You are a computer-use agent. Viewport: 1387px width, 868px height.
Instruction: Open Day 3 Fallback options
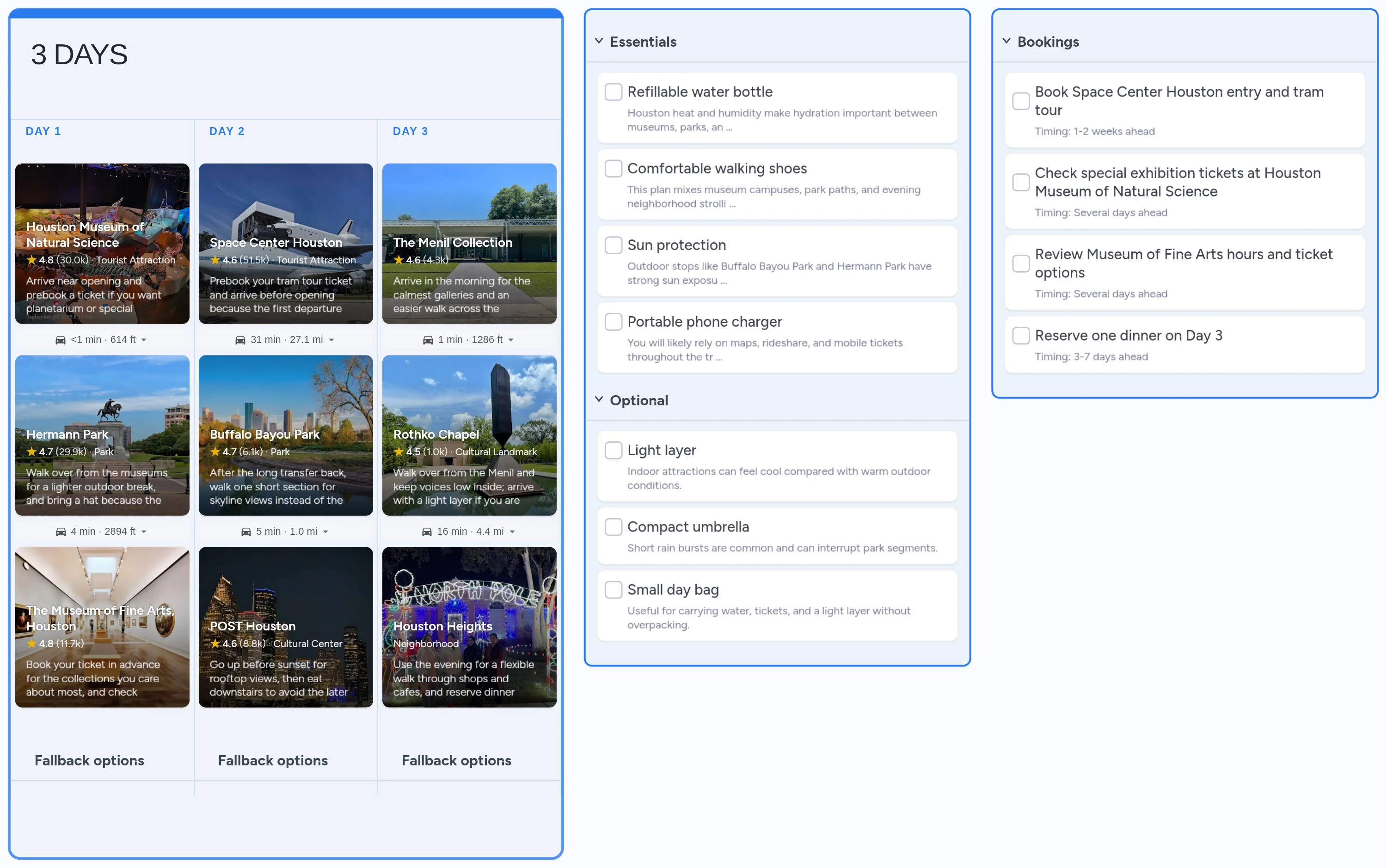coord(456,760)
